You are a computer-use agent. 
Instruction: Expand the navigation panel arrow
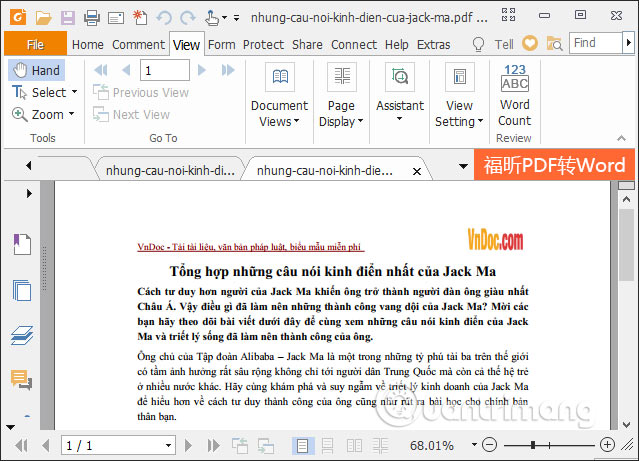point(29,193)
